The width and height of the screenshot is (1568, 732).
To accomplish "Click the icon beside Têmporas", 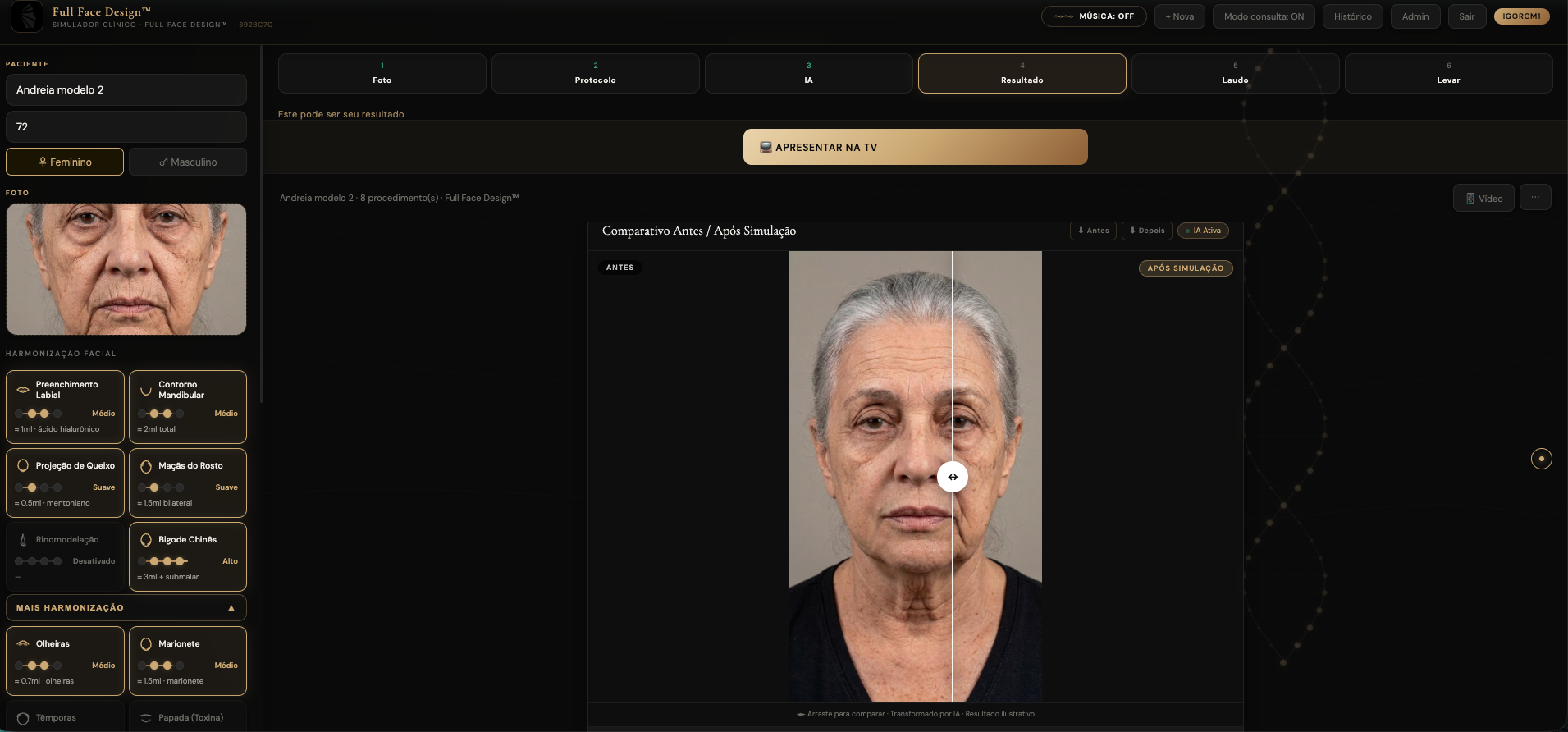I will (x=23, y=718).
